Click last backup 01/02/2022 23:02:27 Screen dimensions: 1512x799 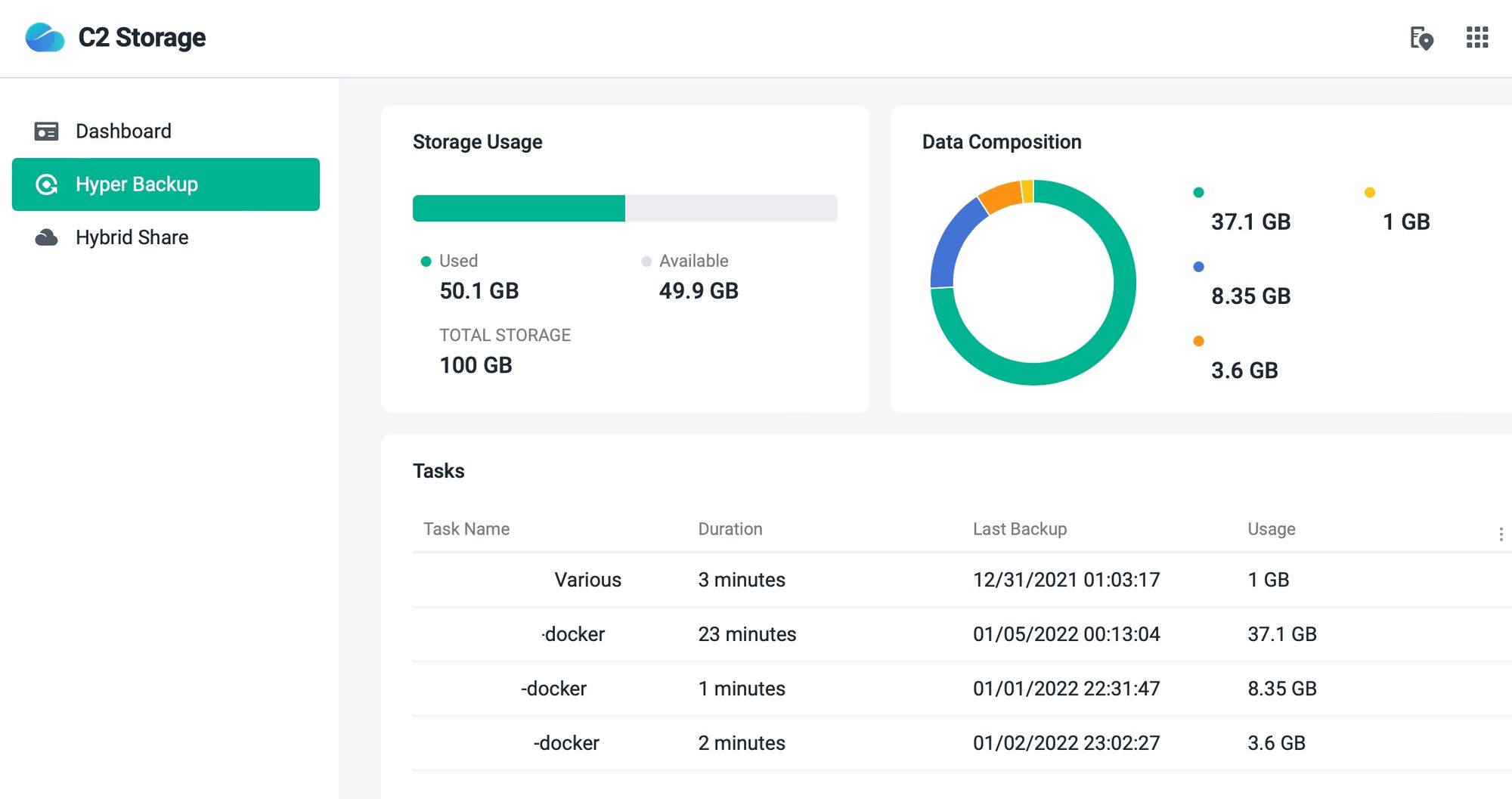point(1066,743)
